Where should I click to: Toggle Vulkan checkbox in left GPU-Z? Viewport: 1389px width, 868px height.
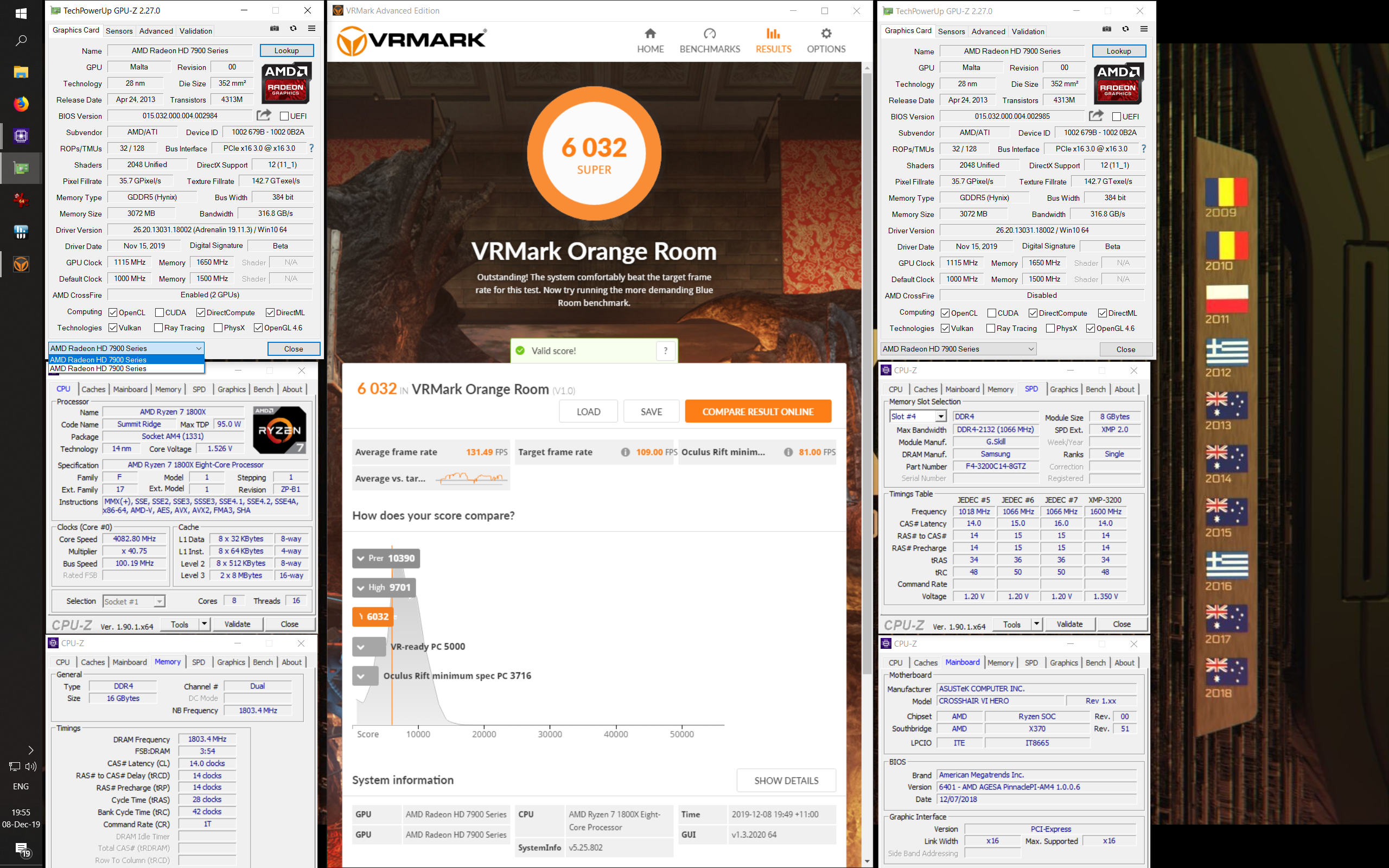(113, 328)
